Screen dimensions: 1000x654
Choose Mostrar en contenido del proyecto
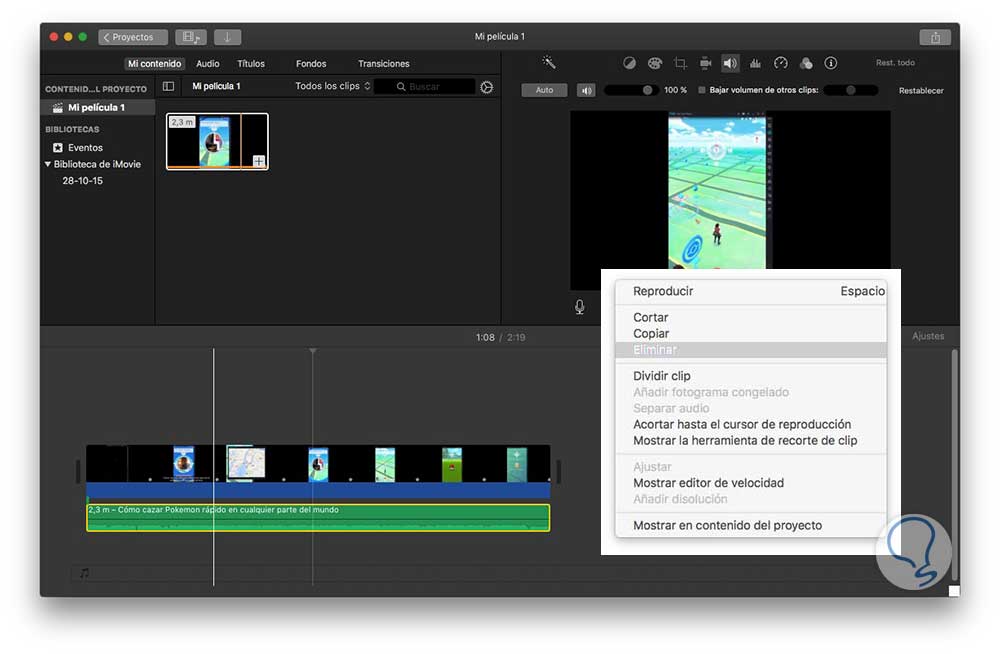click(x=751, y=526)
